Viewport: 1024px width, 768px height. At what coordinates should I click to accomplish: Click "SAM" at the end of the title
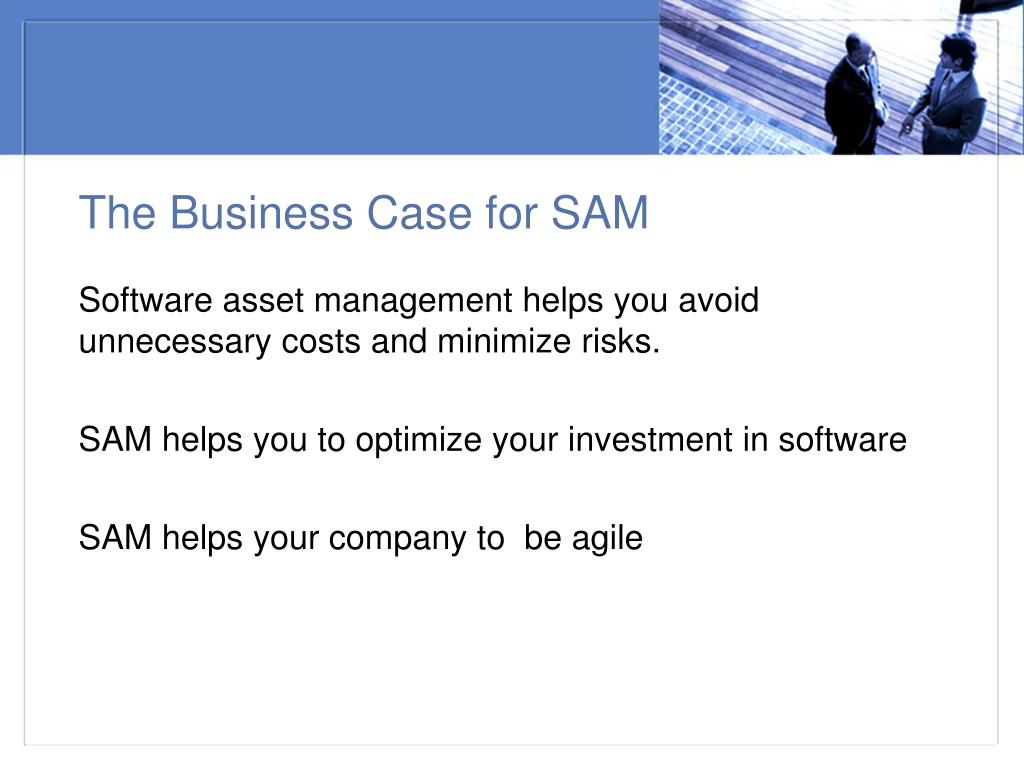tap(600, 212)
